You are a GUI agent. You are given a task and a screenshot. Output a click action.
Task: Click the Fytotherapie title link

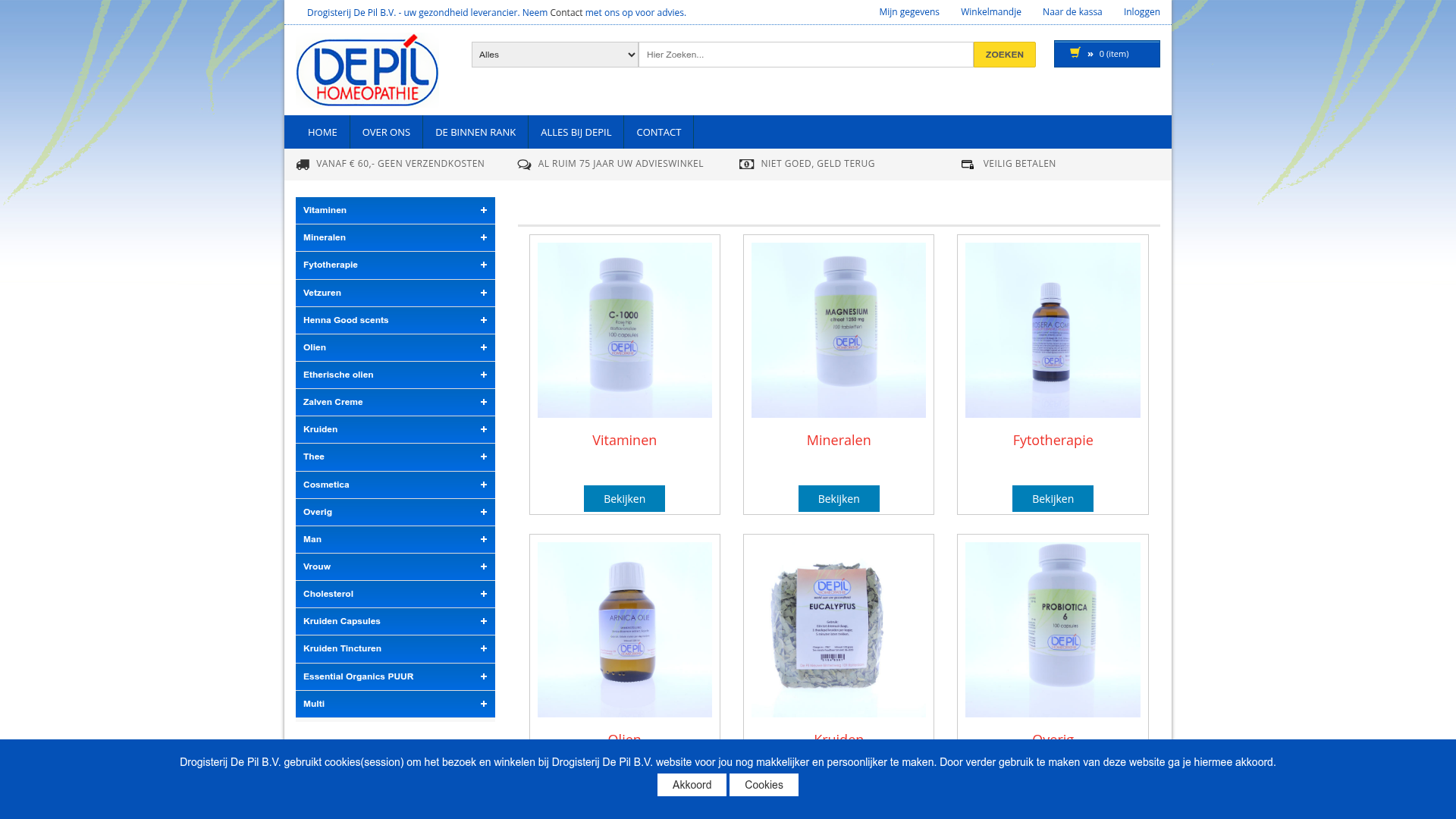[1053, 441]
